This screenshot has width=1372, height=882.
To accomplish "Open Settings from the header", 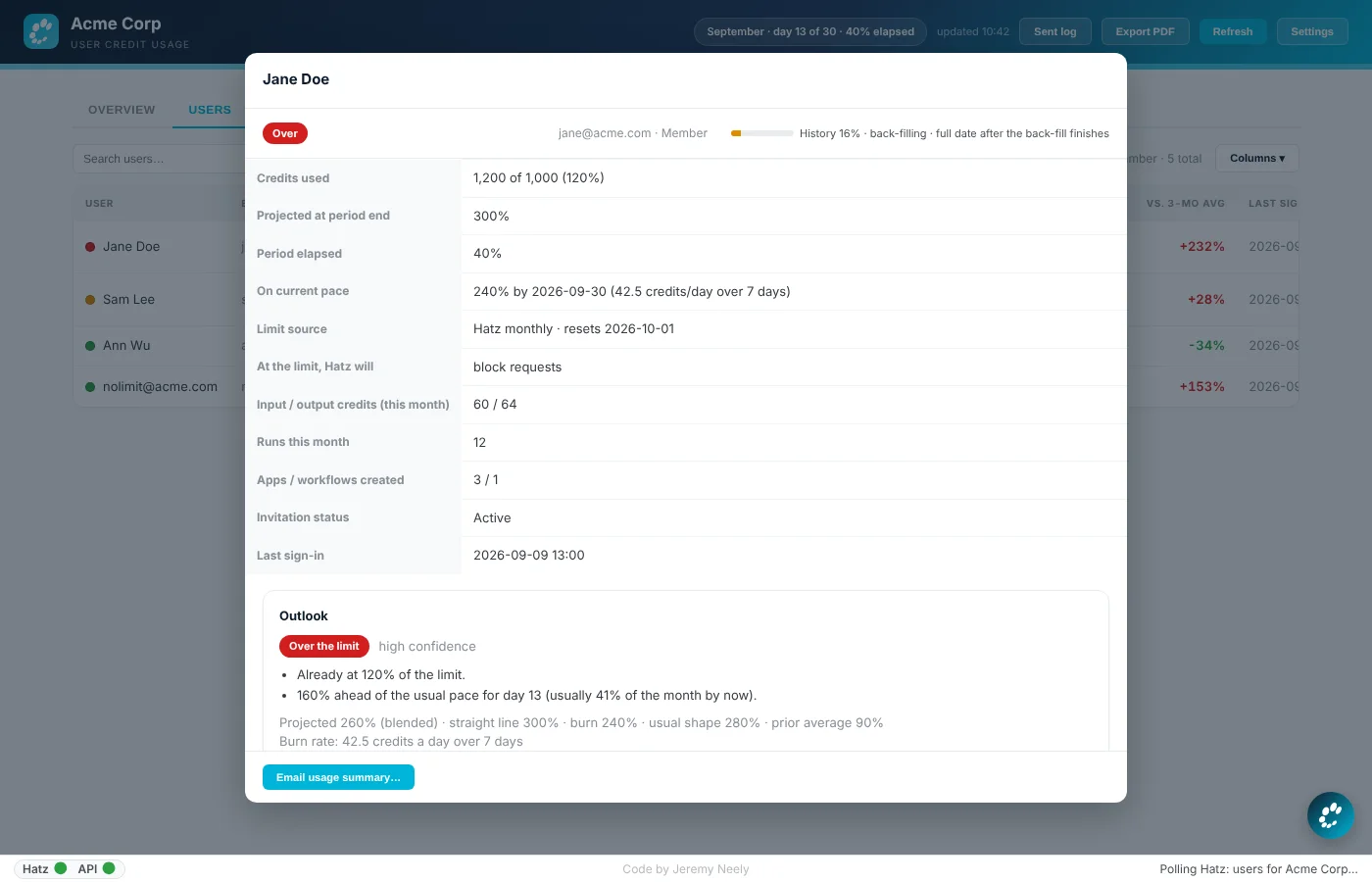I will pos(1312,31).
